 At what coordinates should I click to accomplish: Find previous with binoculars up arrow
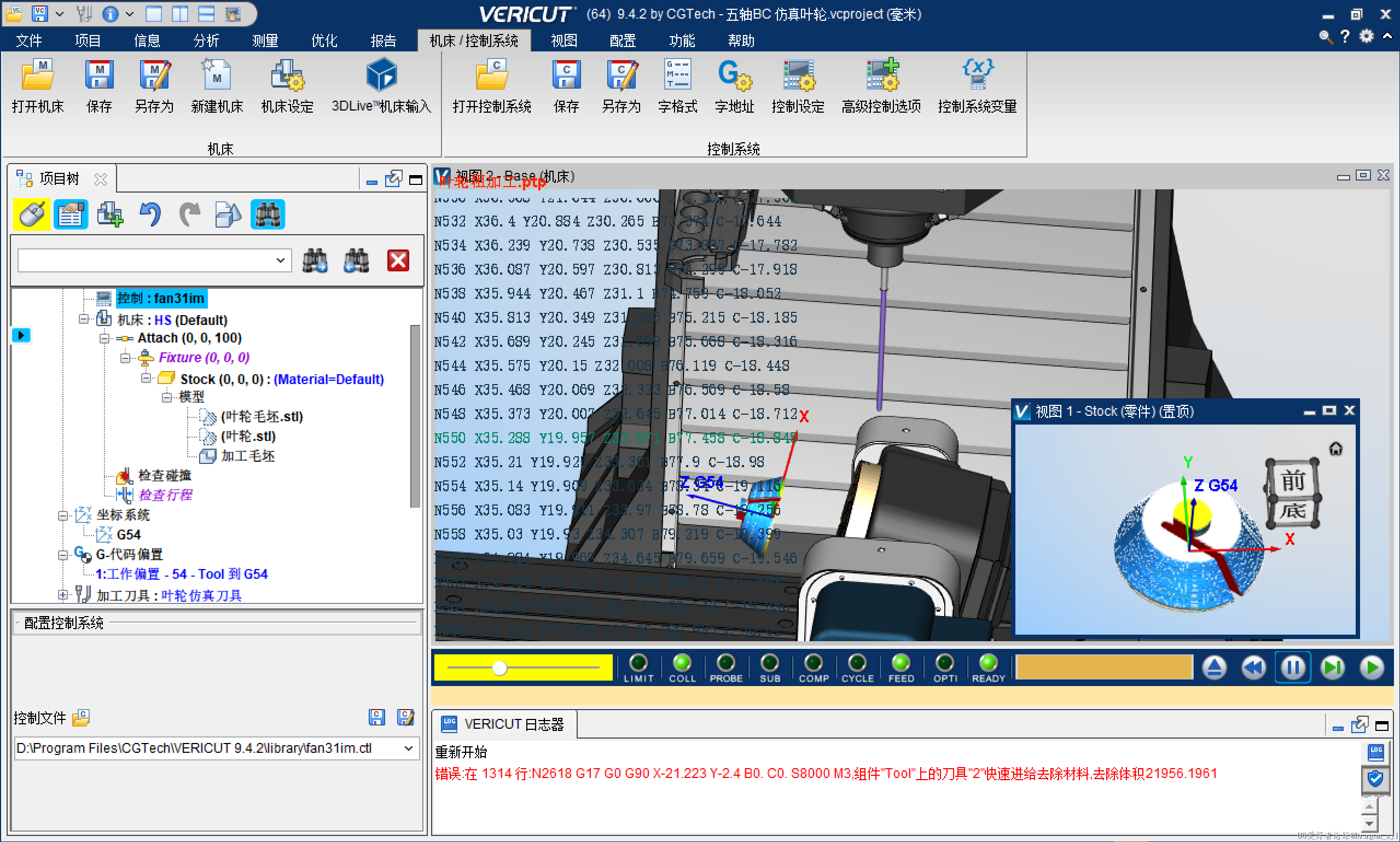click(x=356, y=261)
